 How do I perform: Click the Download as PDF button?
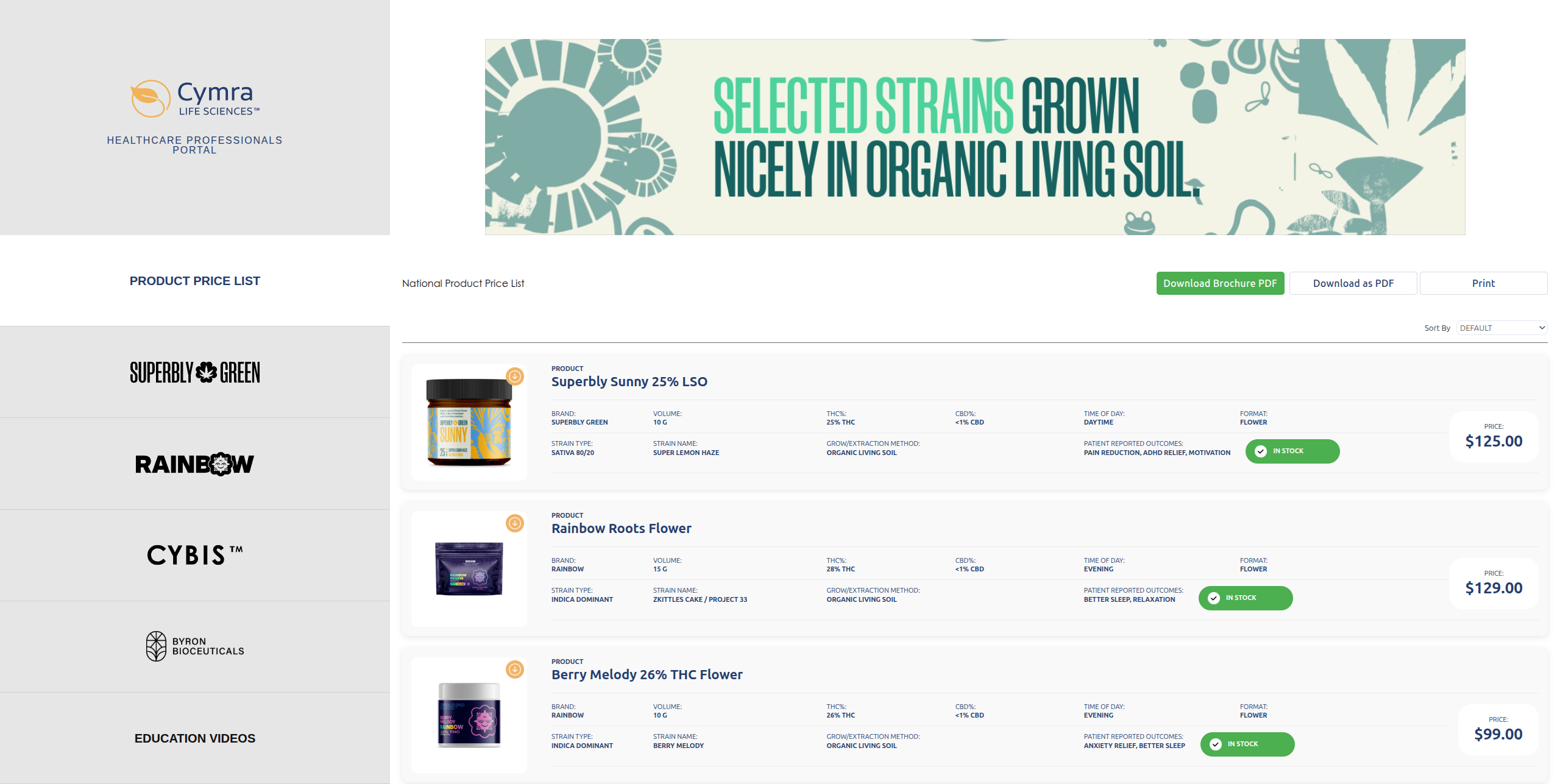1353,283
